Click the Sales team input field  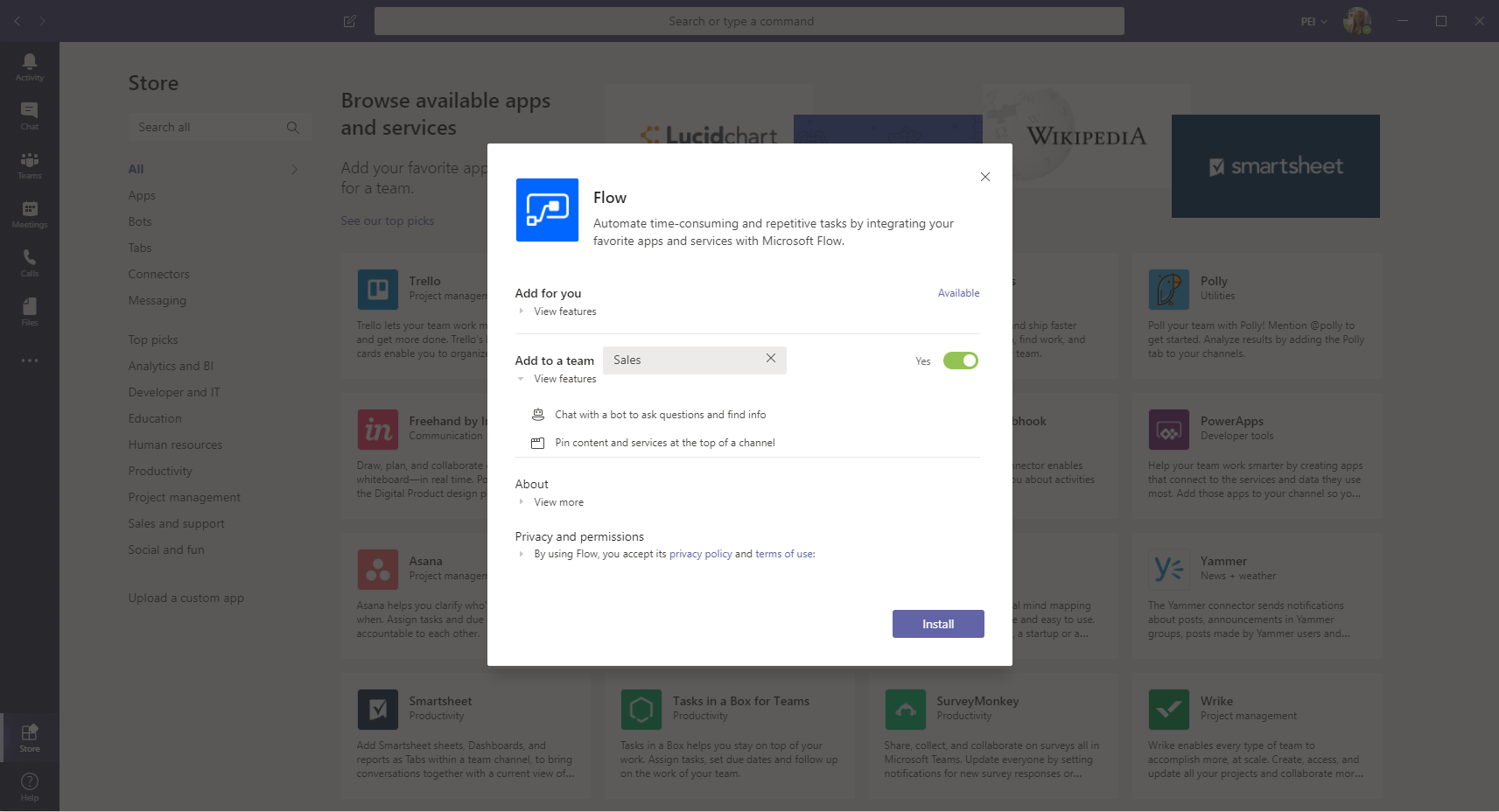(x=694, y=360)
